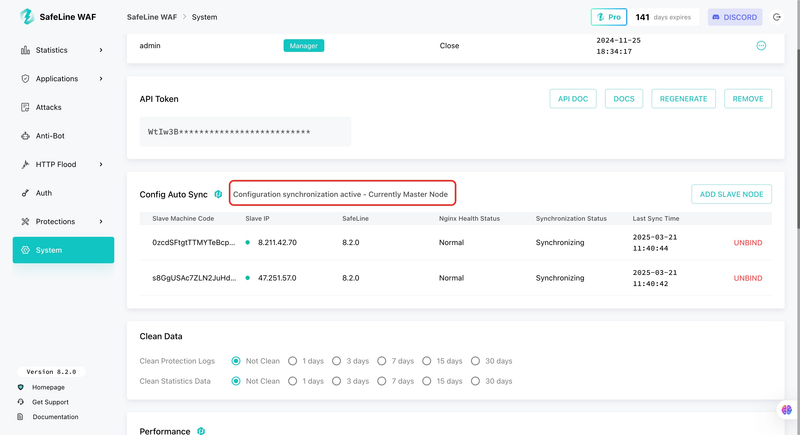The height and width of the screenshot is (435, 800).
Task: Select Not Clean for Protection Logs
Action: [x=236, y=361]
